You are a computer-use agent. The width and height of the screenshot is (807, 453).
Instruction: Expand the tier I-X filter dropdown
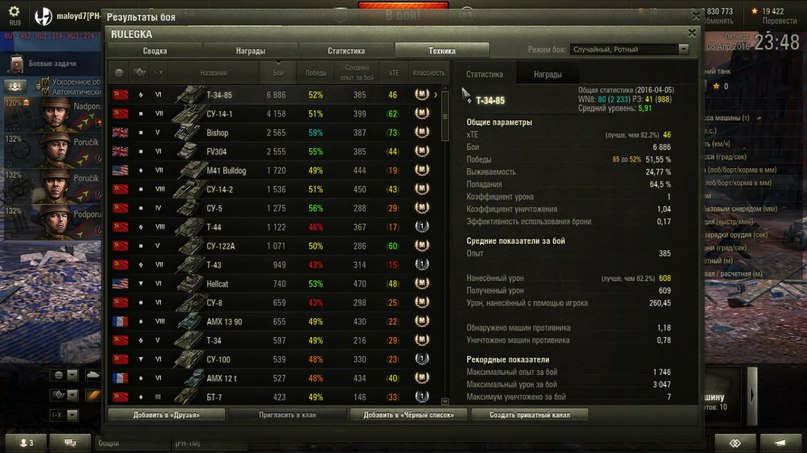click(x=73, y=415)
